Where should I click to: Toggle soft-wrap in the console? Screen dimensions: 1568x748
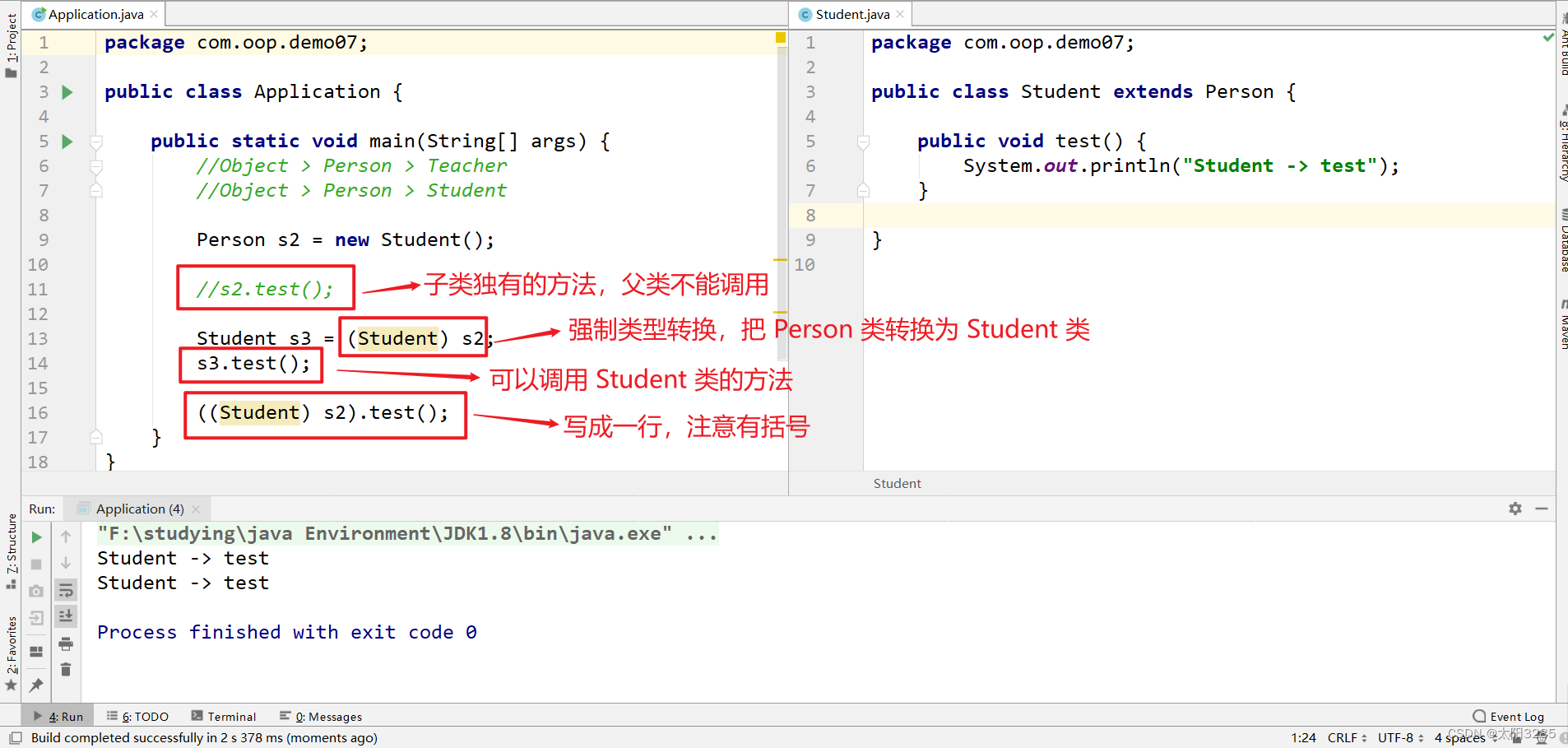point(66,590)
